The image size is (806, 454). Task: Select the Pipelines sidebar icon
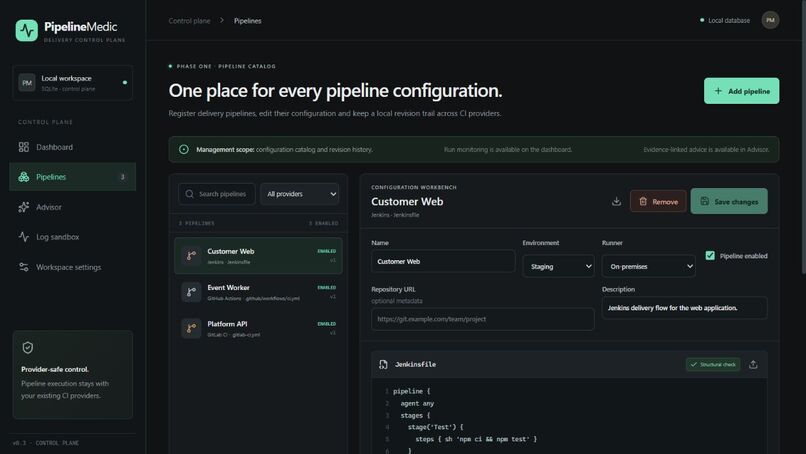(x=24, y=177)
